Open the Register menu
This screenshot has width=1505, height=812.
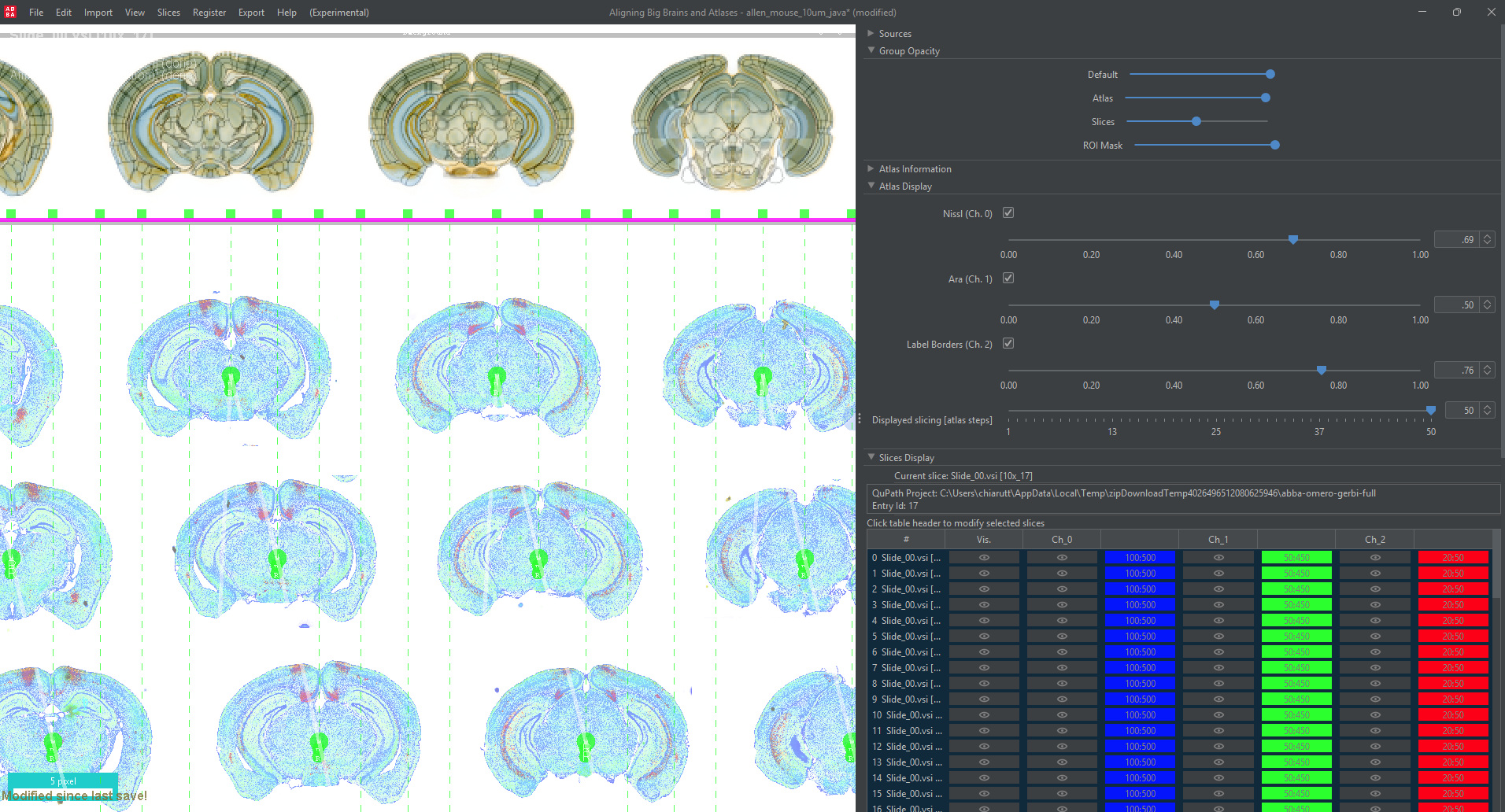(x=209, y=13)
